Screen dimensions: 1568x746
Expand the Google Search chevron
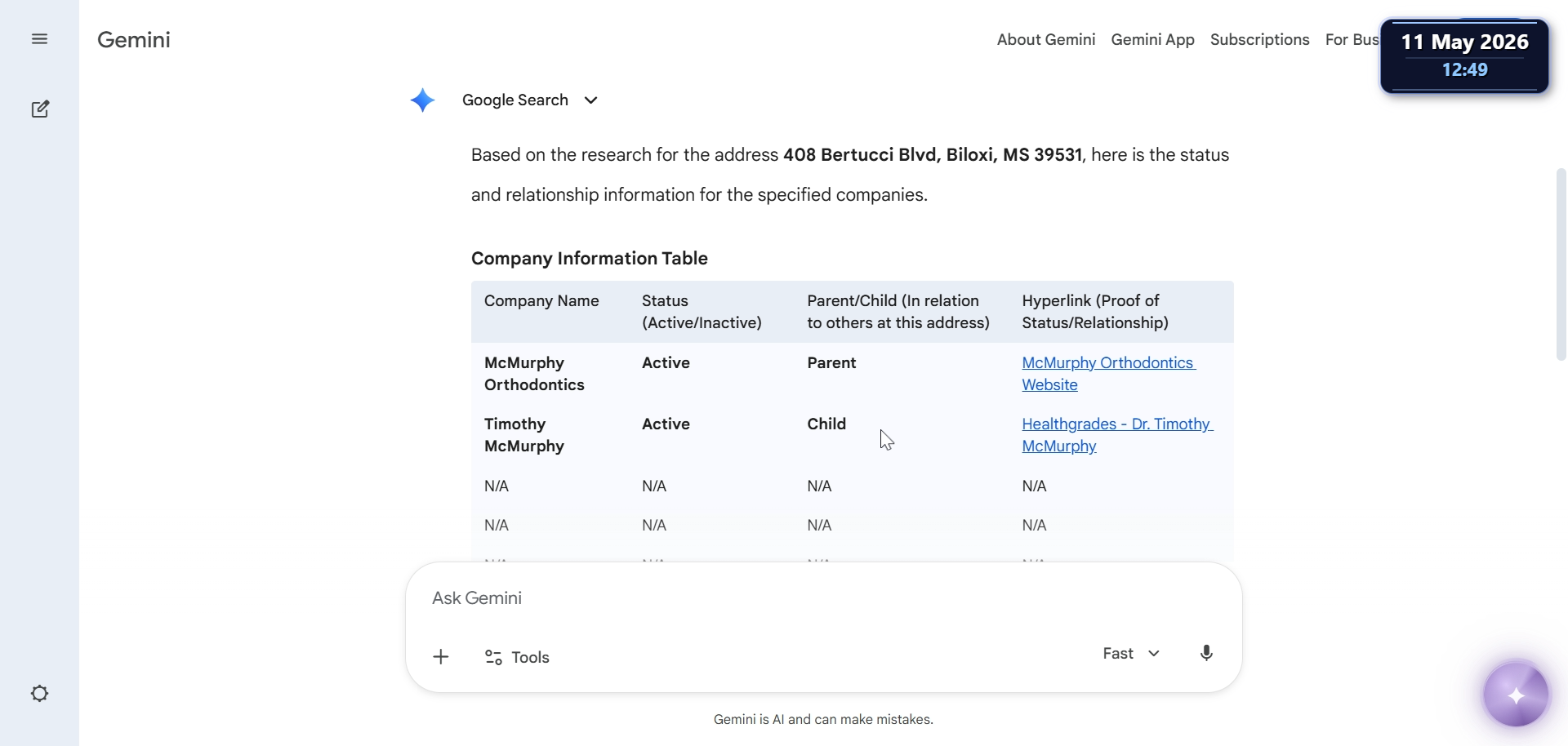coord(591,100)
